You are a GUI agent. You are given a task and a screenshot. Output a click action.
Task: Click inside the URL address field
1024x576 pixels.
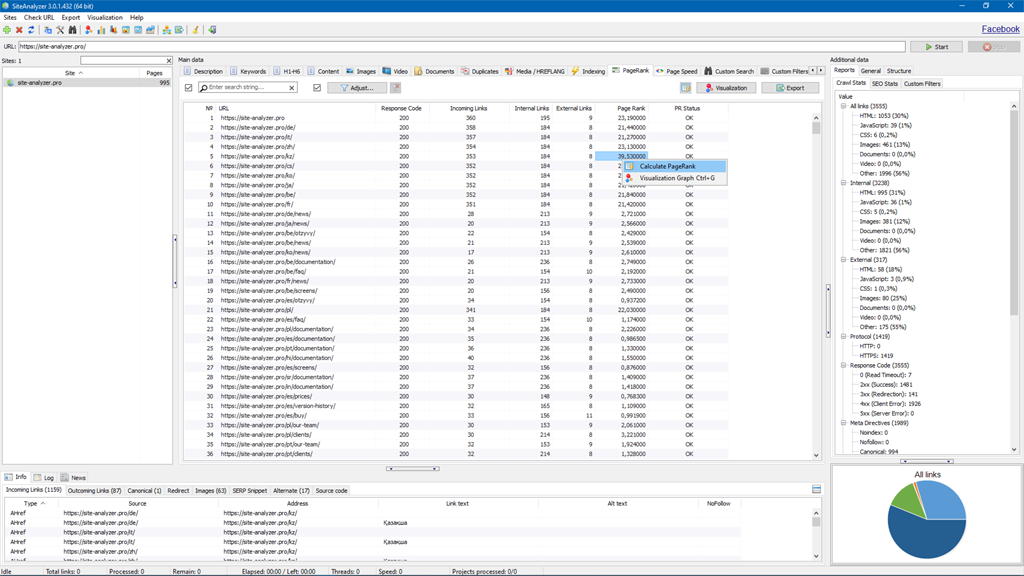(461, 47)
